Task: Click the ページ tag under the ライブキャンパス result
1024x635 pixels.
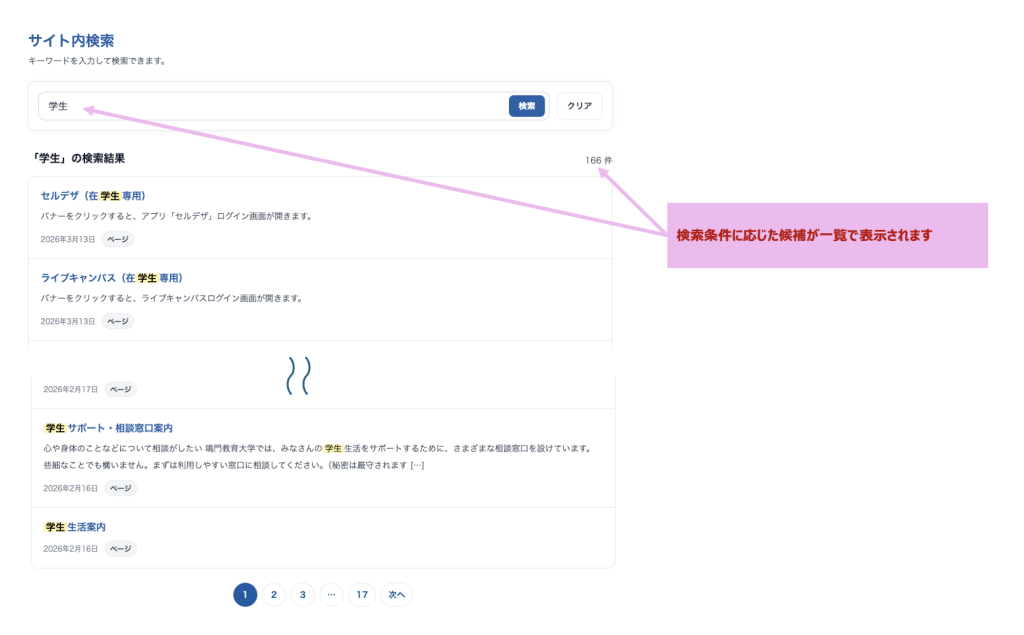Action: coord(118,321)
